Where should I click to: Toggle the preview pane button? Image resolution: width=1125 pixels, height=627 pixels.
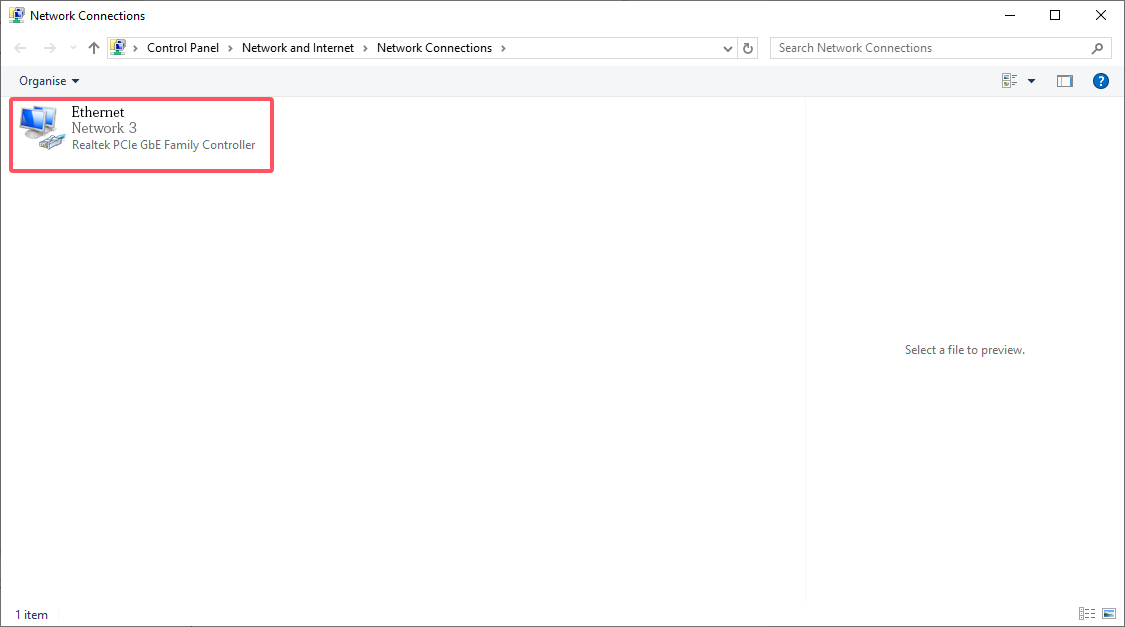click(x=1064, y=81)
